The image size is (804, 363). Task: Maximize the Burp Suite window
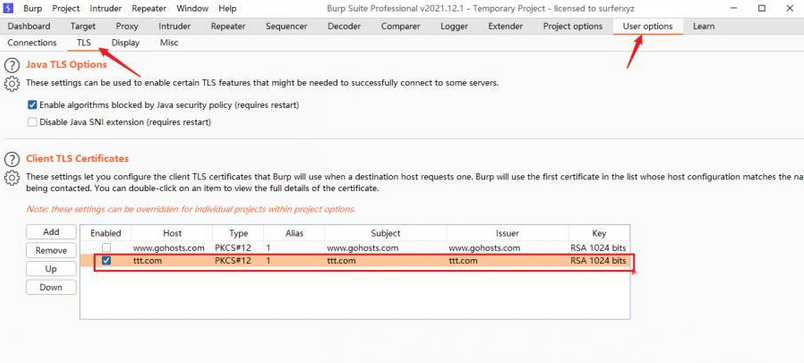pyautogui.click(x=761, y=8)
